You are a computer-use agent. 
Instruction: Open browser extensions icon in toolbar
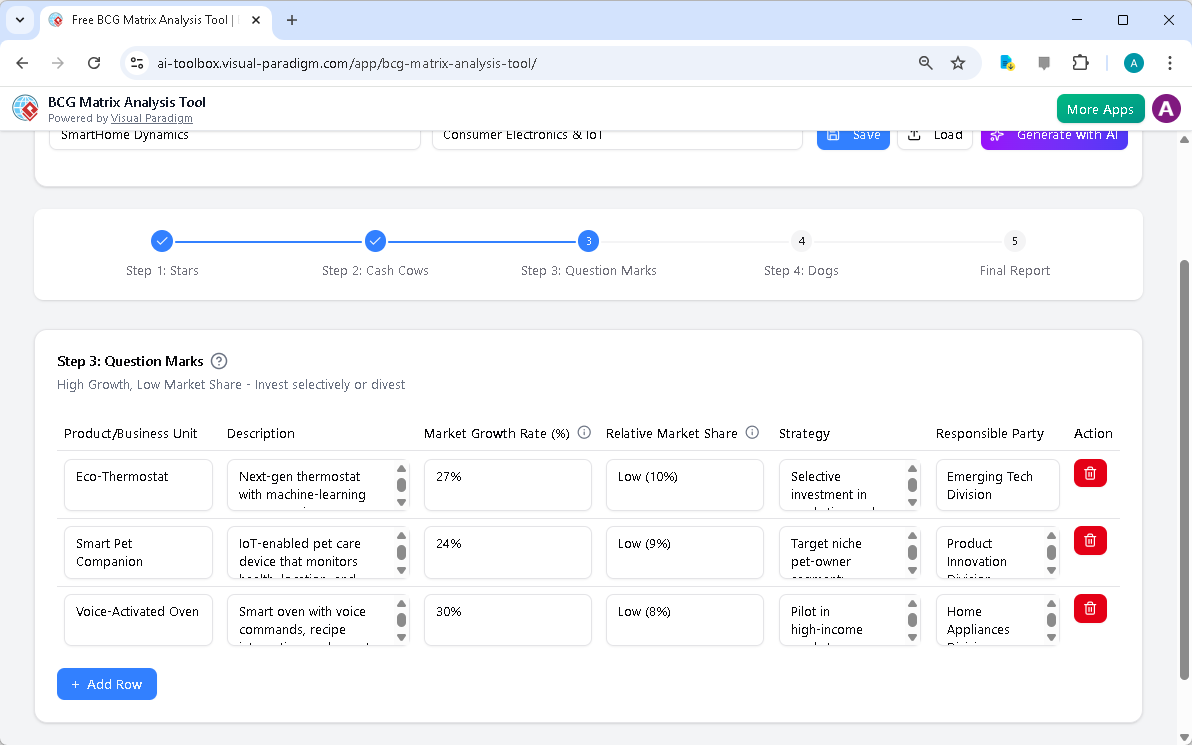click(x=1080, y=62)
